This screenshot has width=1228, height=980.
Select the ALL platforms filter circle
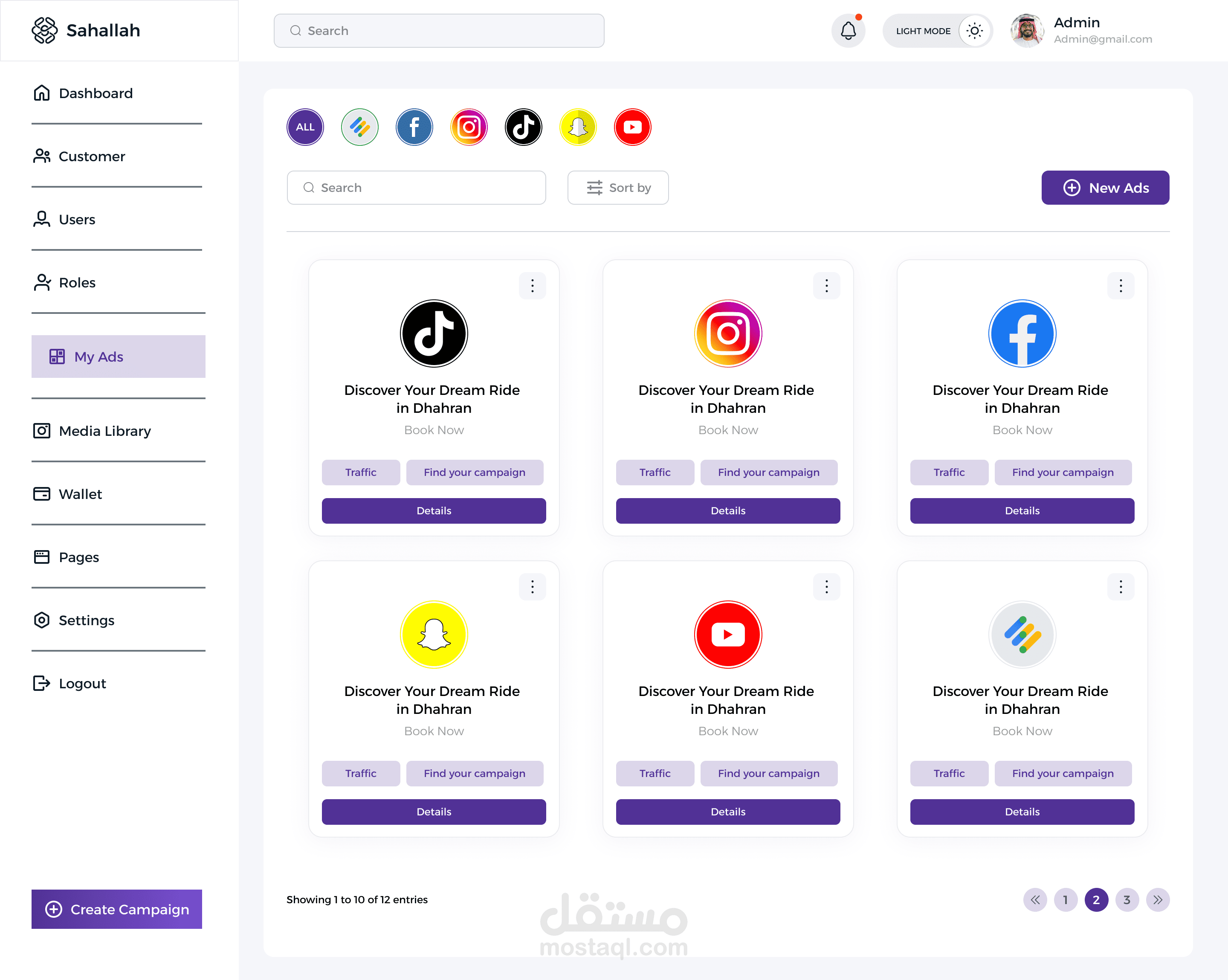tap(305, 127)
